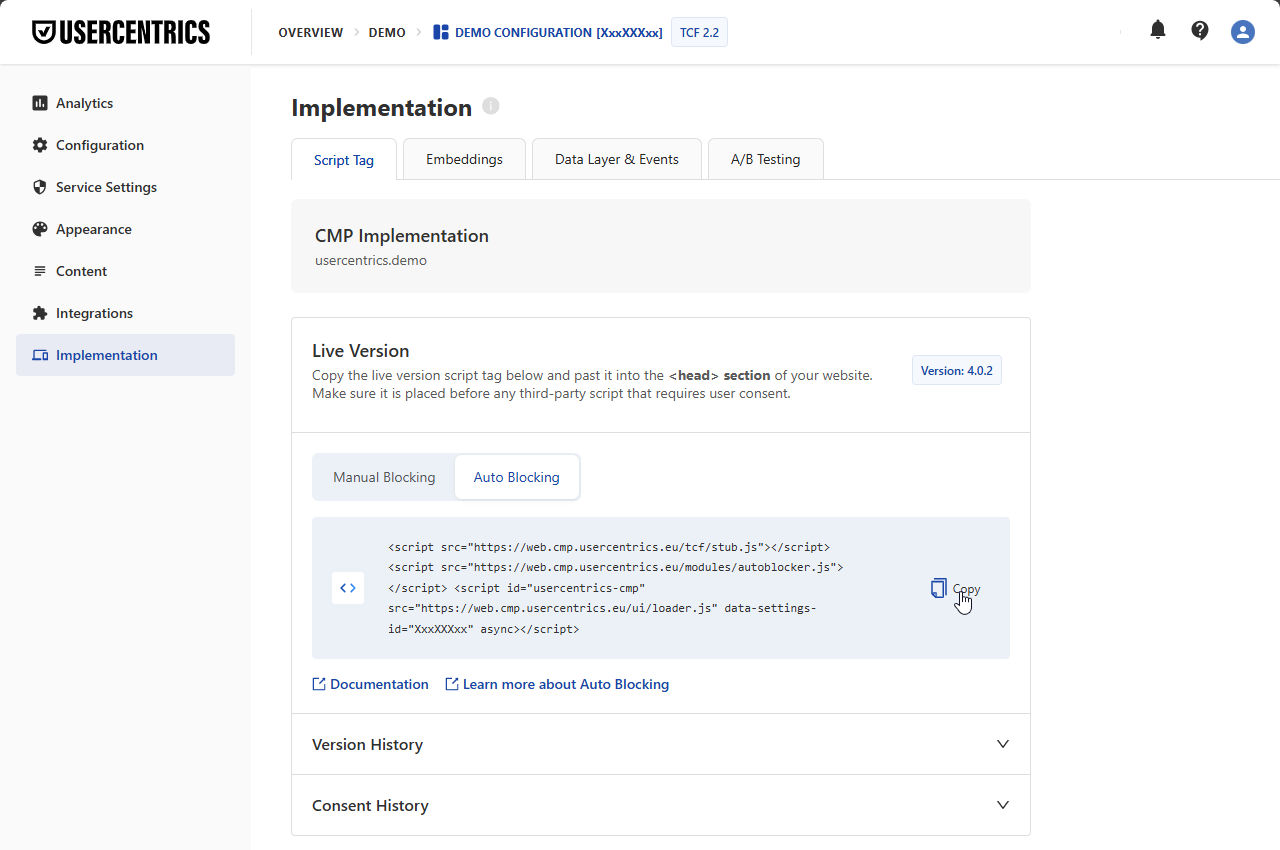This screenshot has width=1280, height=850.
Task: Open Appearance in the sidebar
Action: coord(125,229)
